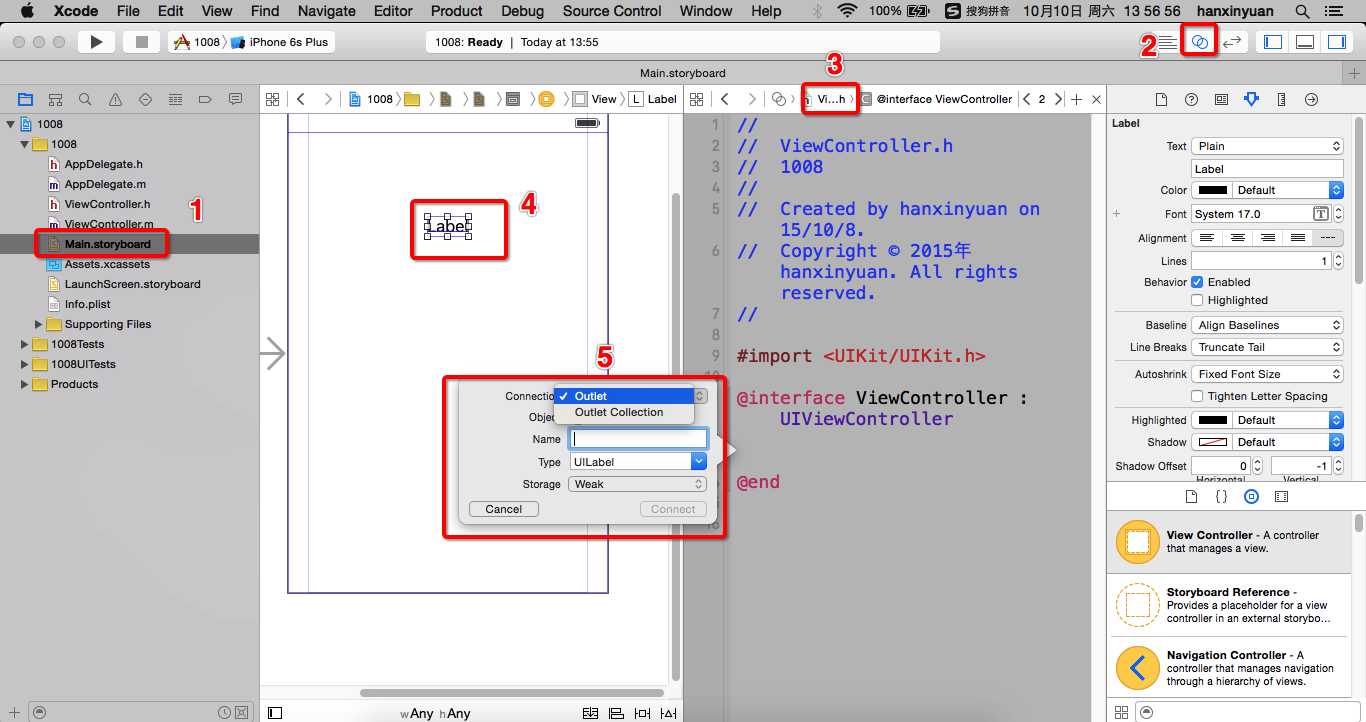1366x722 pixels.
Task: Toggle the navigator pane visibility
Action: (x=1273, y=42)
